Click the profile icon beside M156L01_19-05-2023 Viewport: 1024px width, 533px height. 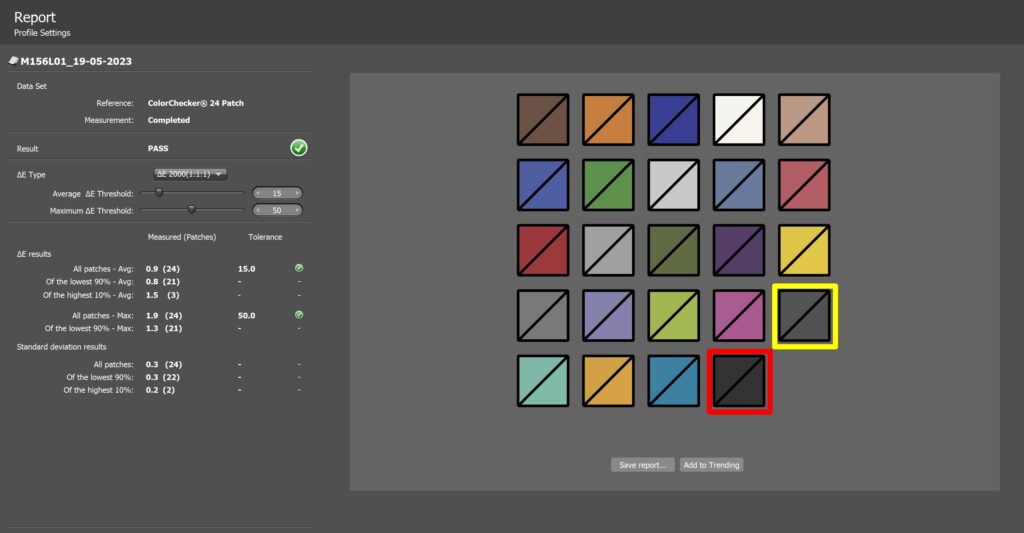[x=13, y=61]
